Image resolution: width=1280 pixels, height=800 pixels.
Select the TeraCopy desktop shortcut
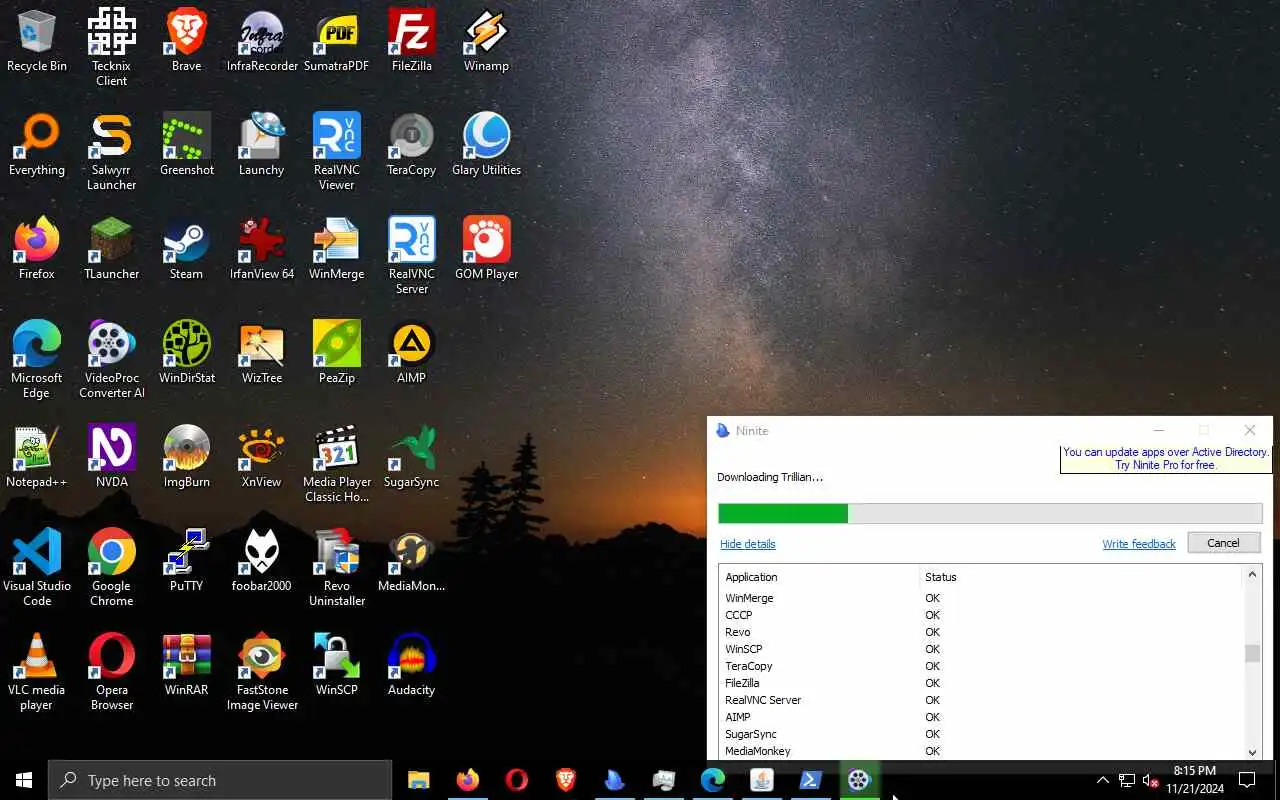point(412,146)
